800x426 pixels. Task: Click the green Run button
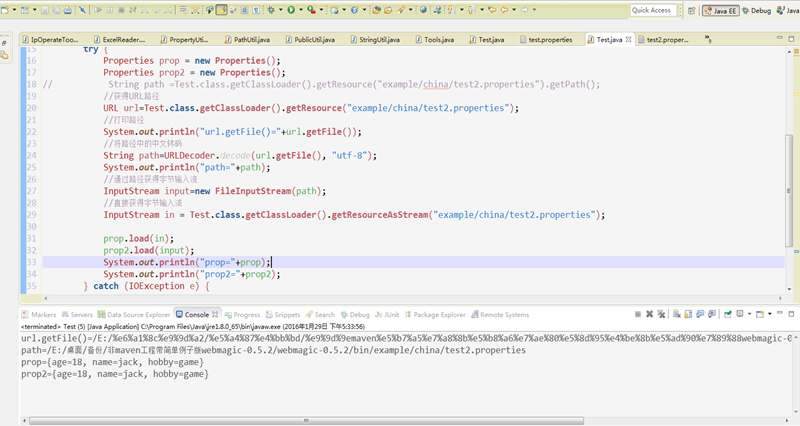291,10
